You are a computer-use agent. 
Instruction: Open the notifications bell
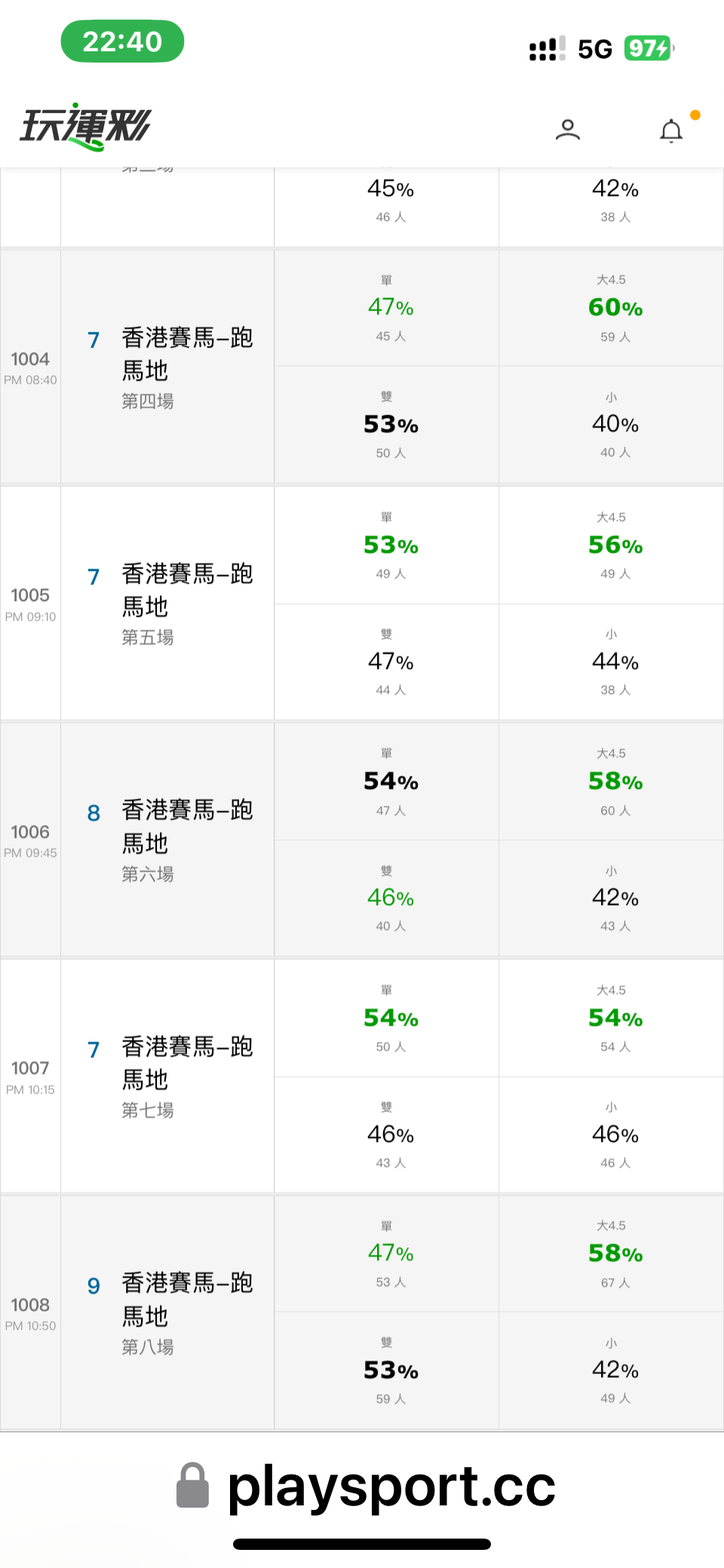[671, 130]
